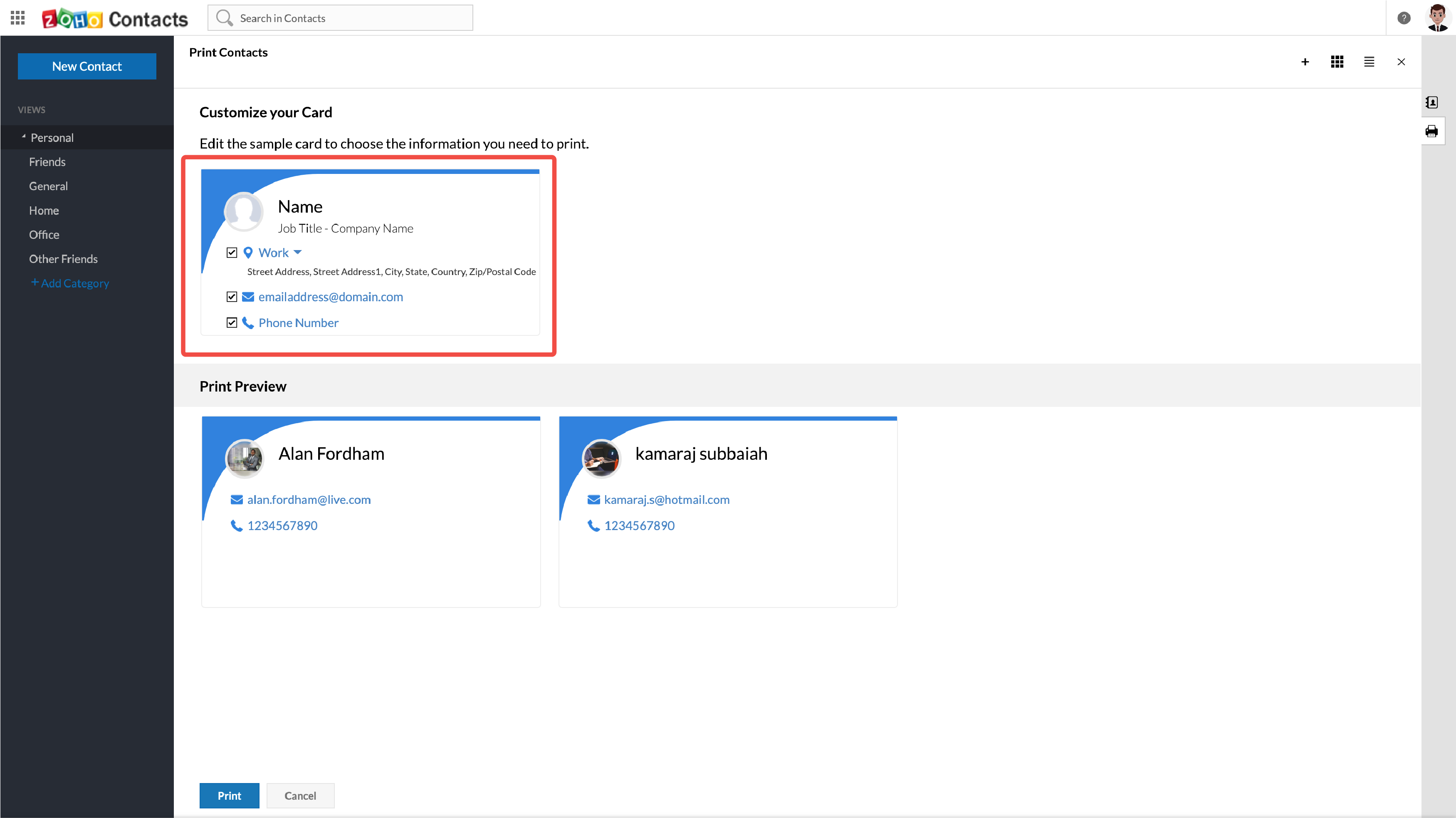The height and width of the screenshot is (818, 1456).
Task: Click the email icon on kamaraj's card
Action: (x=593, y=500)
